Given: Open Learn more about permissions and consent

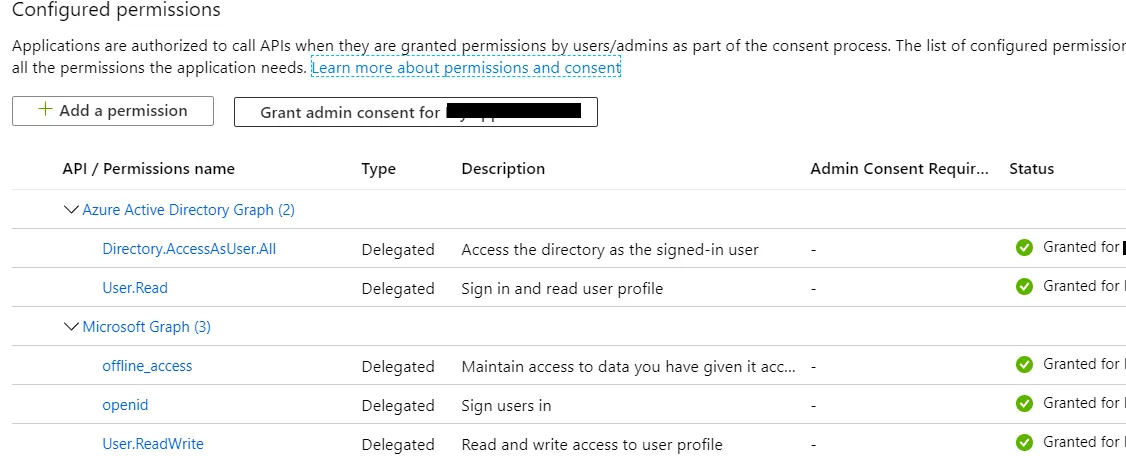Looking at the screenshot, I should pos(466,68).
